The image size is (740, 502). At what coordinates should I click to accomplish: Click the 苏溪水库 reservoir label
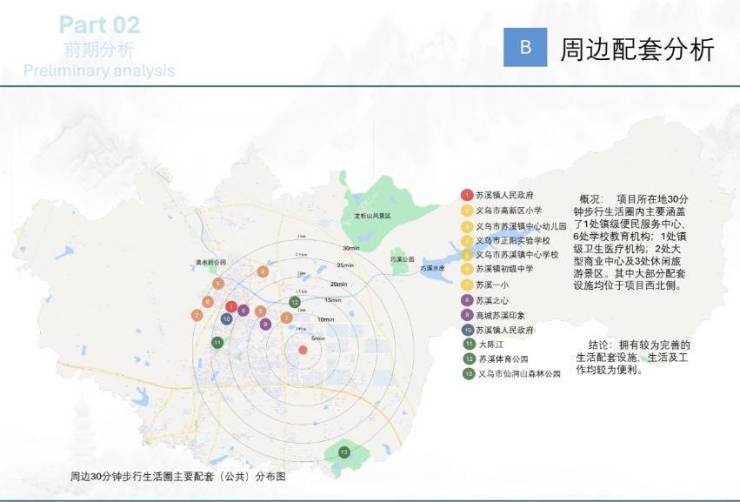432,268
